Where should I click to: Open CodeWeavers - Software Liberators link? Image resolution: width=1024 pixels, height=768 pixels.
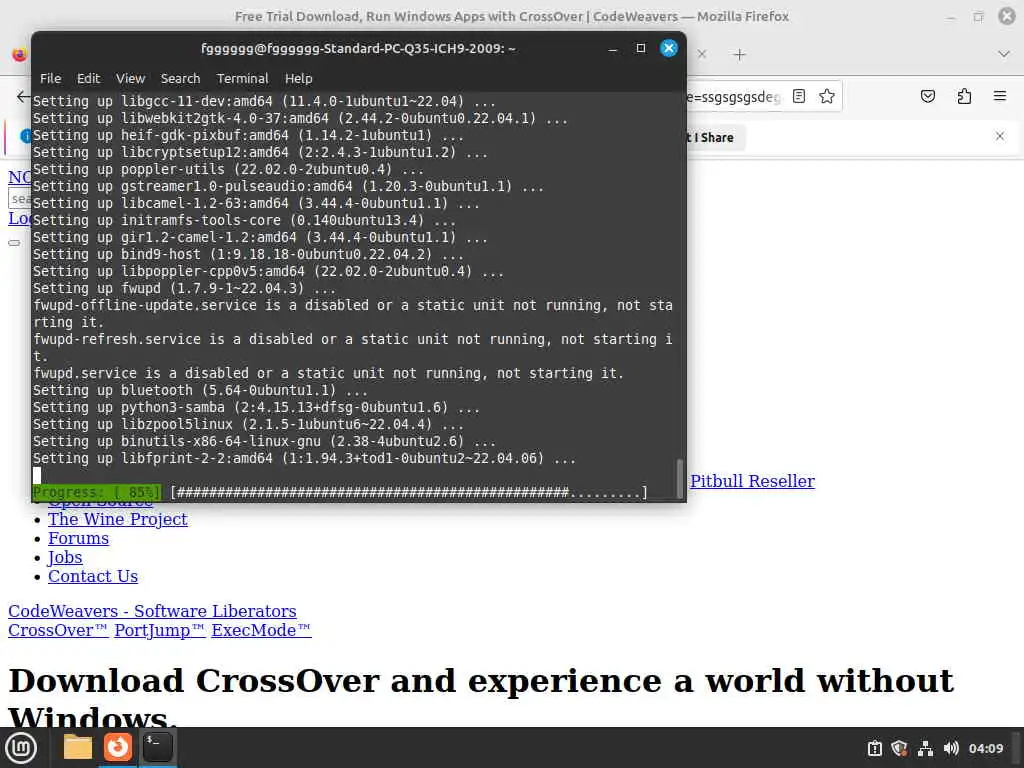point(152,611)
